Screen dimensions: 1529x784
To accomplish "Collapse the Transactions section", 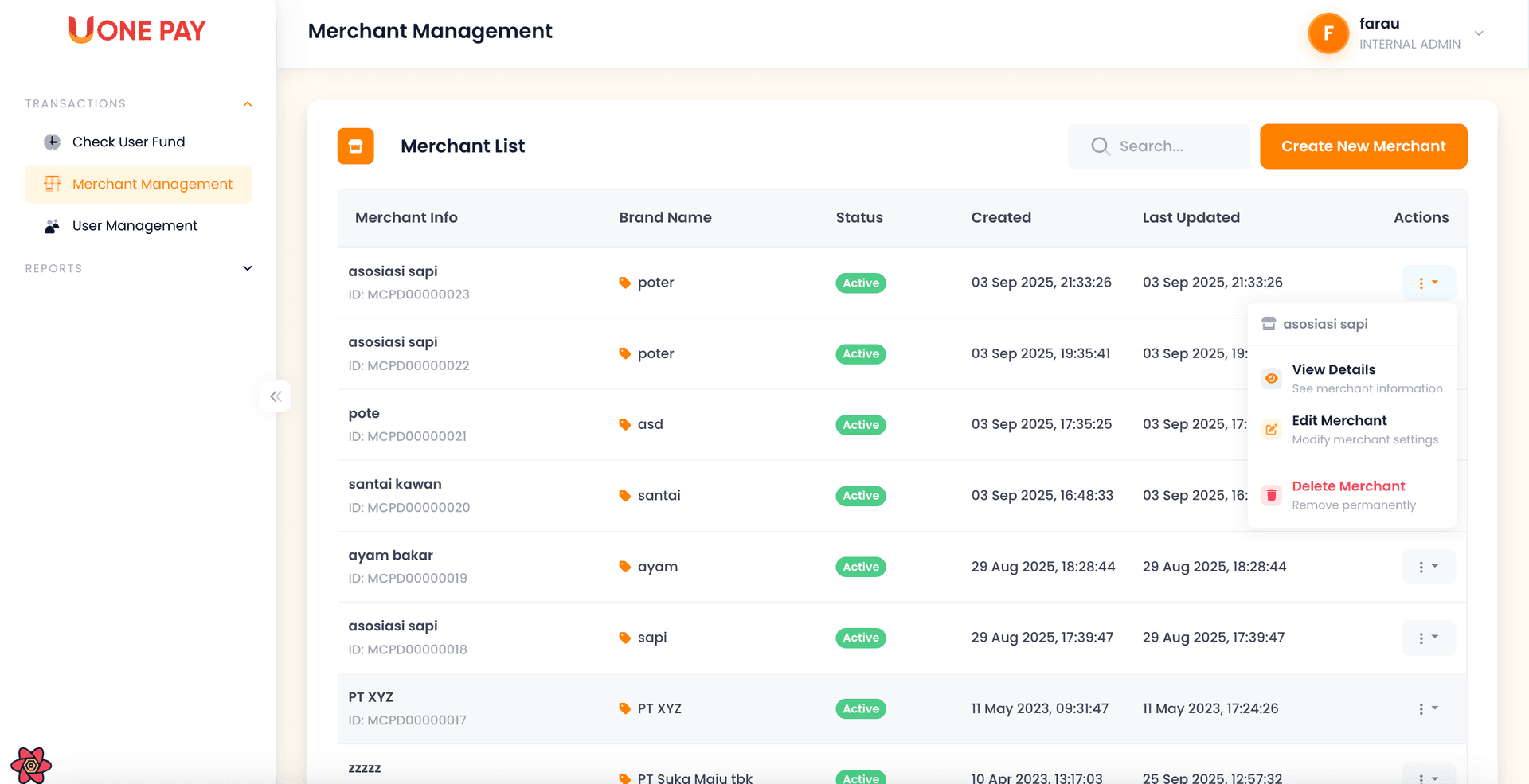I will click(x=248, y=104).
